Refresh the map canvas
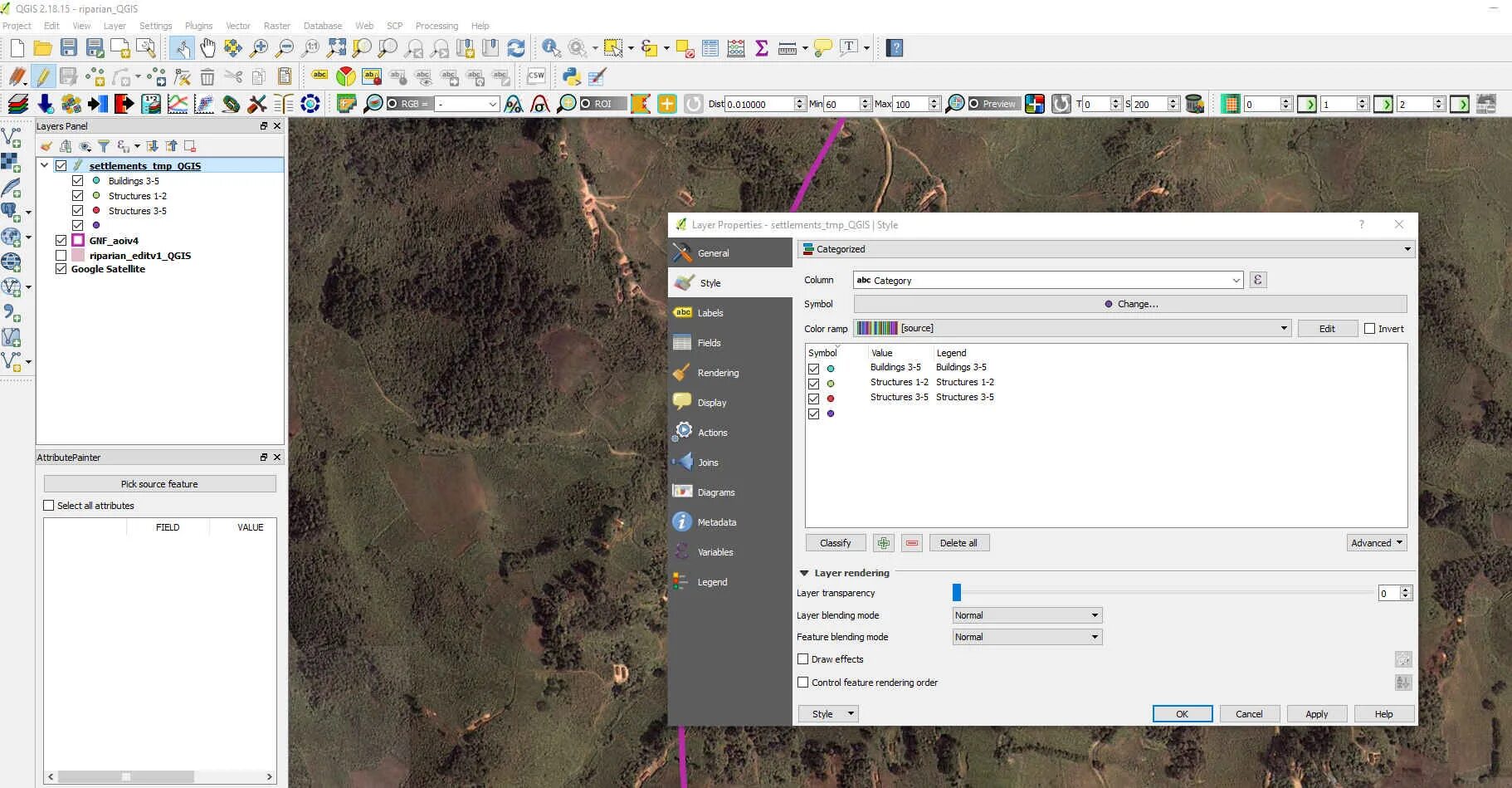 (x=516, y=48)
